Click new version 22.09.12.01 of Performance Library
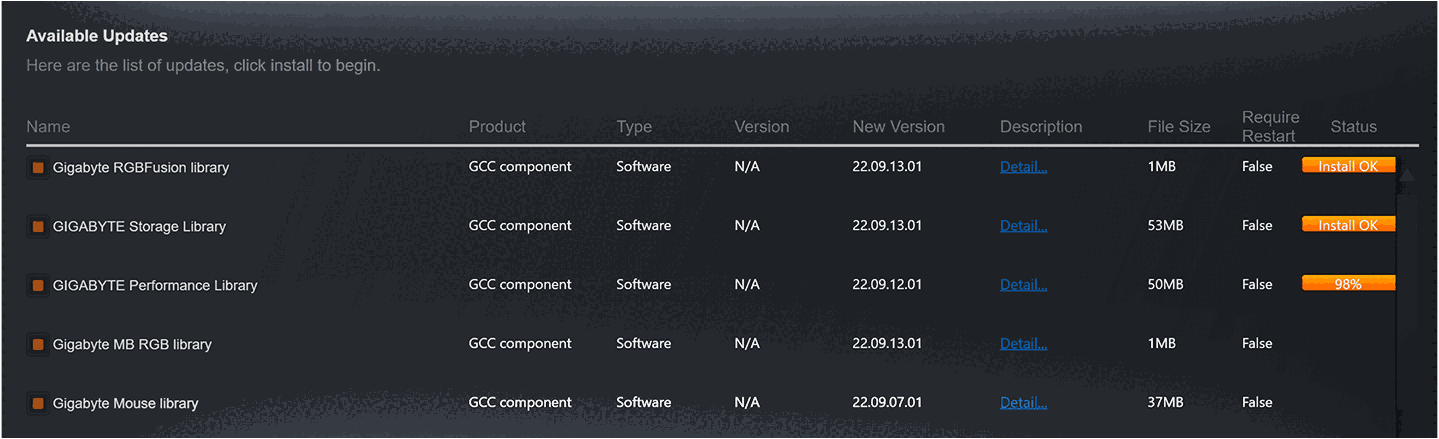 coord(887,285)
